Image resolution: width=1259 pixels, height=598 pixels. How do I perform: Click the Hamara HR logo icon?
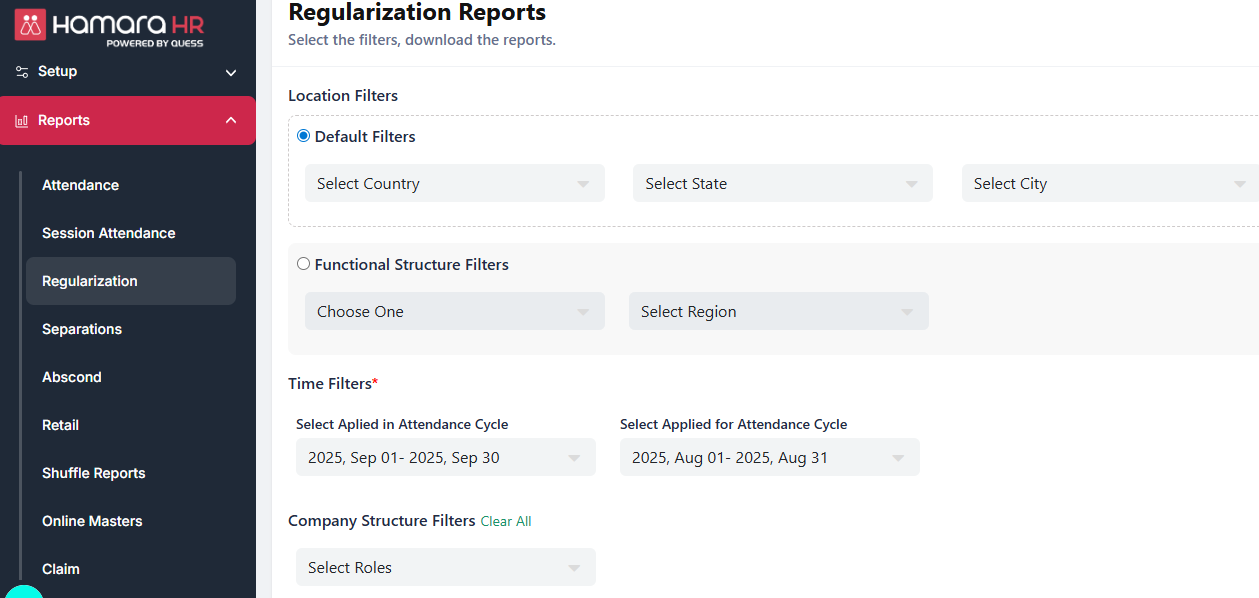[30, 24]
